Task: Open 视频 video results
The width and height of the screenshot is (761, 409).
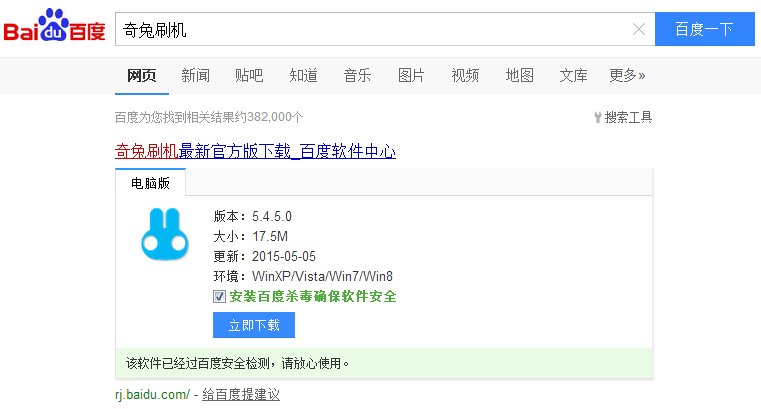Action: 465,75
